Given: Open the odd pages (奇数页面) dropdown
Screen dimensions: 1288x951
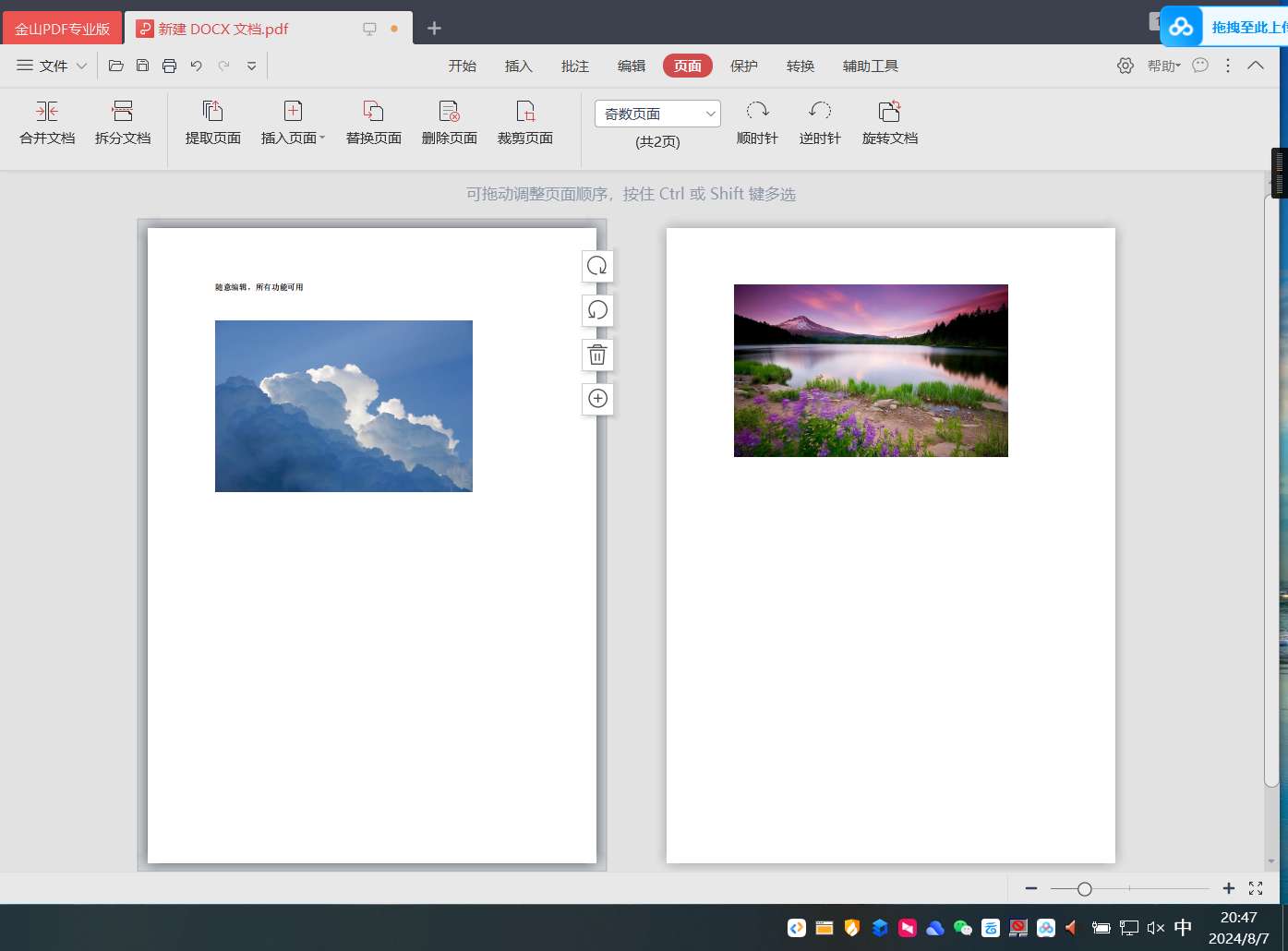Looking at the screenshot, I should tap(656, 114).
